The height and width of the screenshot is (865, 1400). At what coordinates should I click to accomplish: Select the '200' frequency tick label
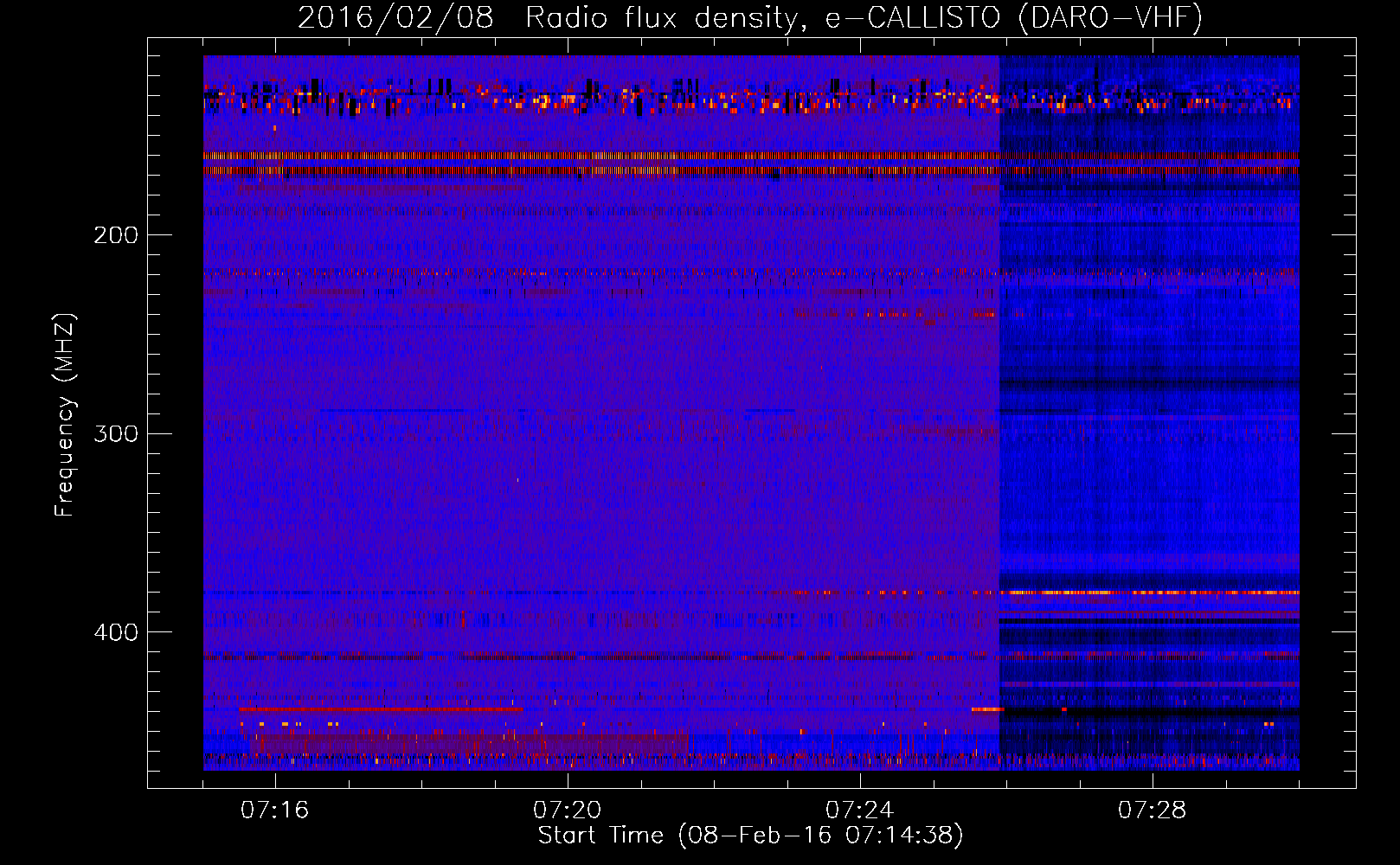point(115,235)
